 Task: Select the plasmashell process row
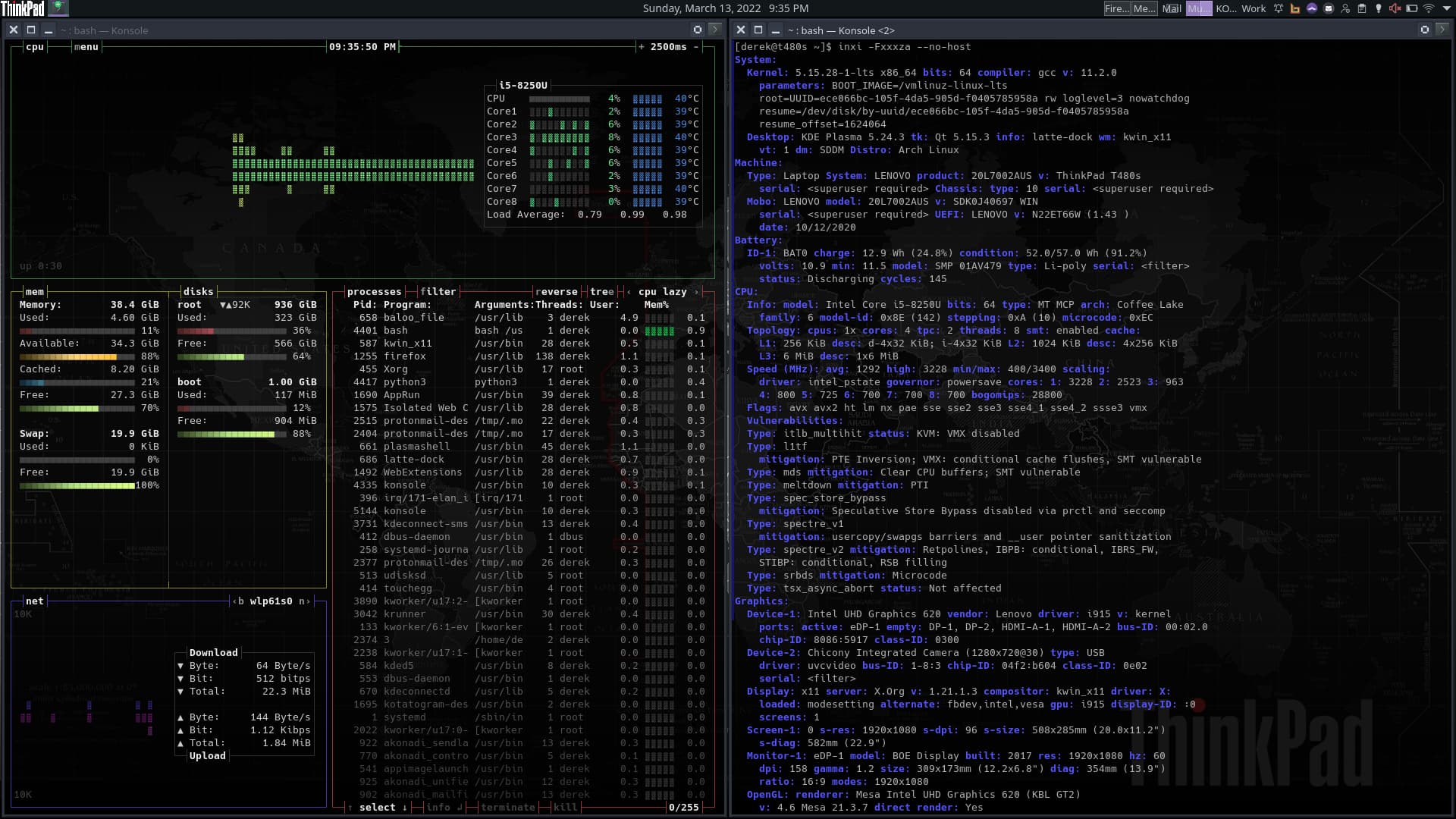(523, 447)
